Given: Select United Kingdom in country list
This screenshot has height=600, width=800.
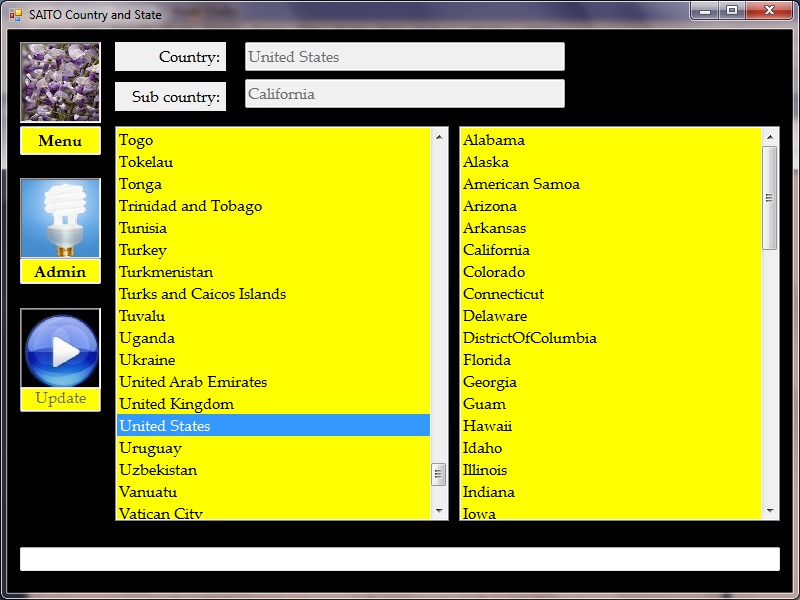Looking at the screenshot, I should tap(176, 404).
